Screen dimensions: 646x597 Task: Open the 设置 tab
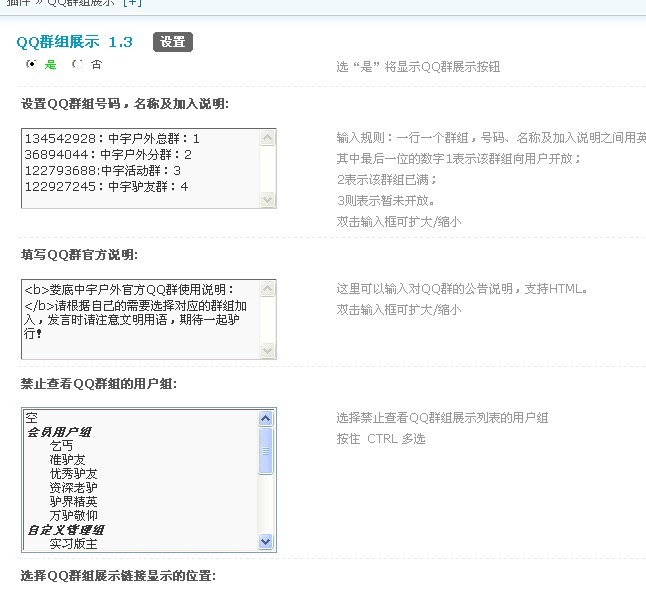point(173,42)
